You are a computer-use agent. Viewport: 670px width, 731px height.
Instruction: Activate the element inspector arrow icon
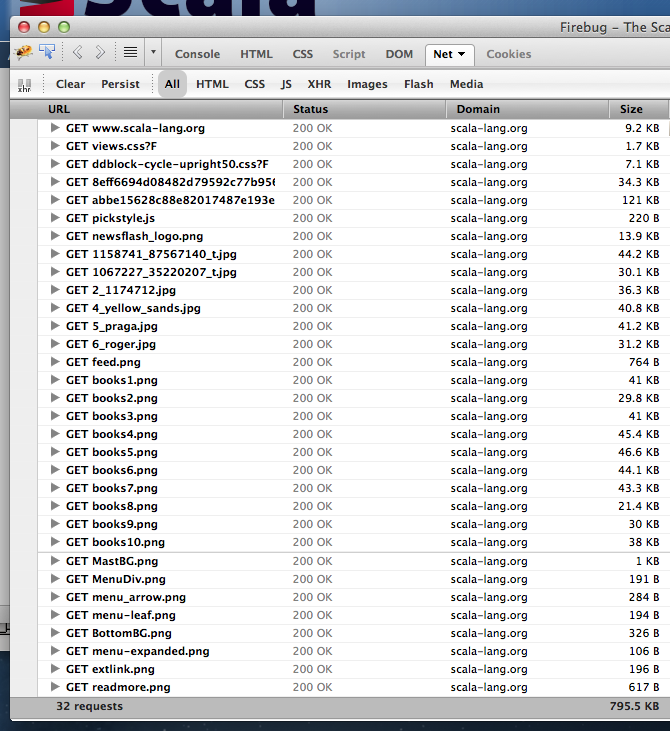(x=47, y=52)
